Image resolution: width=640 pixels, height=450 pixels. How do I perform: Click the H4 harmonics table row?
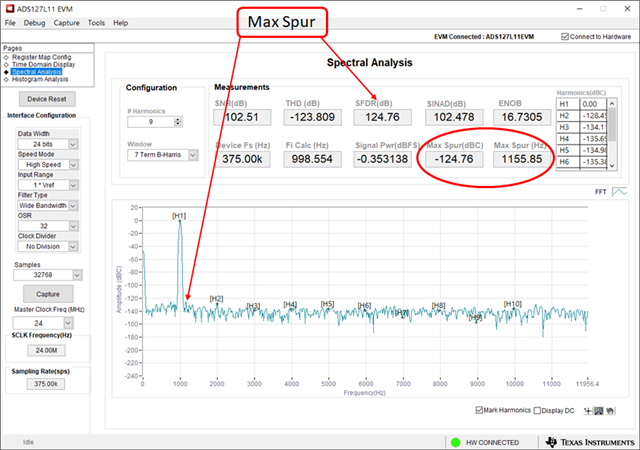(x=582, y=139)
